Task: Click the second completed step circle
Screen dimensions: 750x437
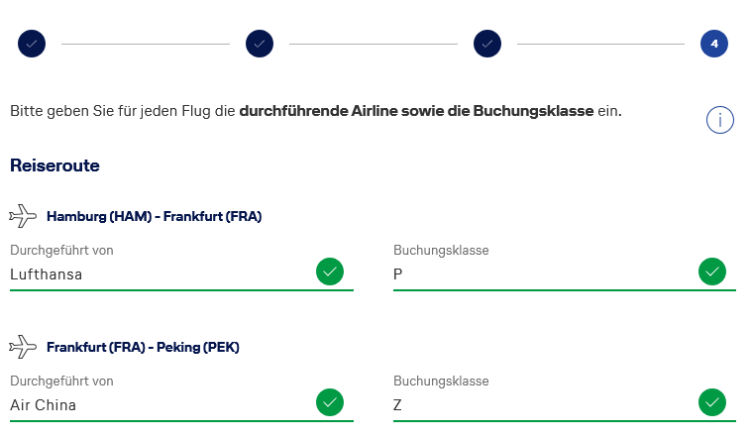Action: click(259, 44)
